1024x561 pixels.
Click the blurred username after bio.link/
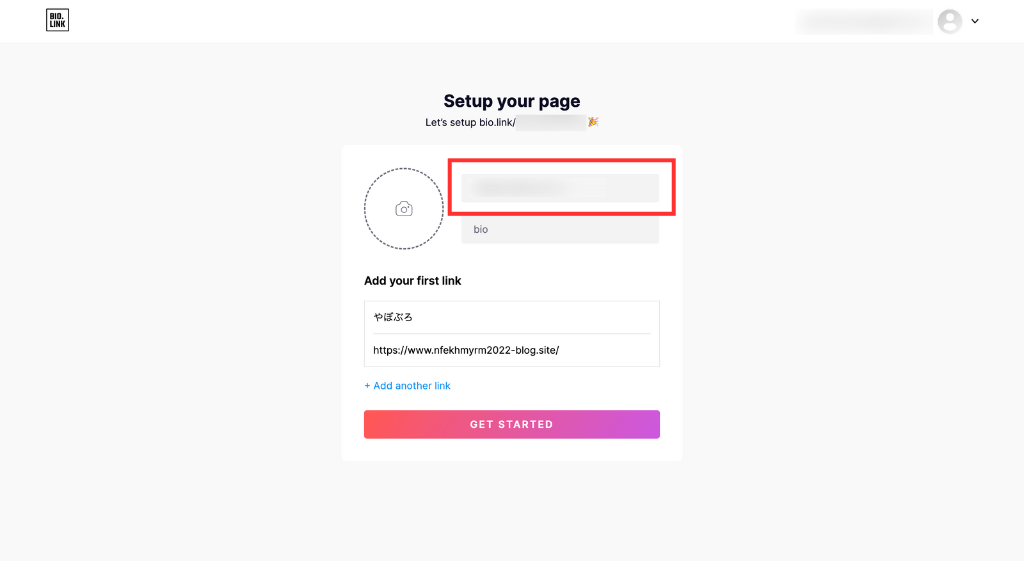tap(551, 122)
